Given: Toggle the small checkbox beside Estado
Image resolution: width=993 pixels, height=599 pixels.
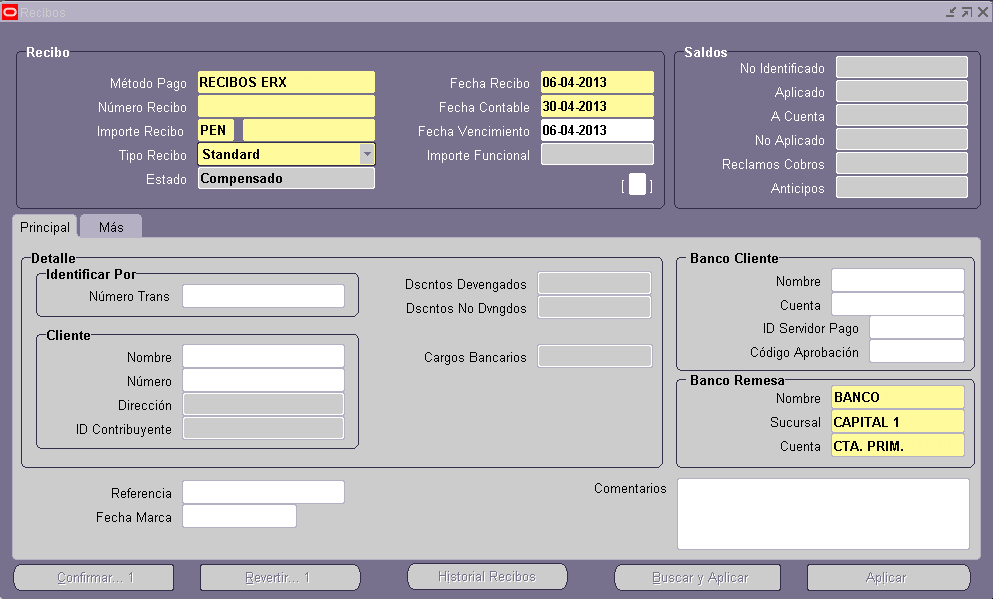Looking at the screenshot, I should point(636,185).
